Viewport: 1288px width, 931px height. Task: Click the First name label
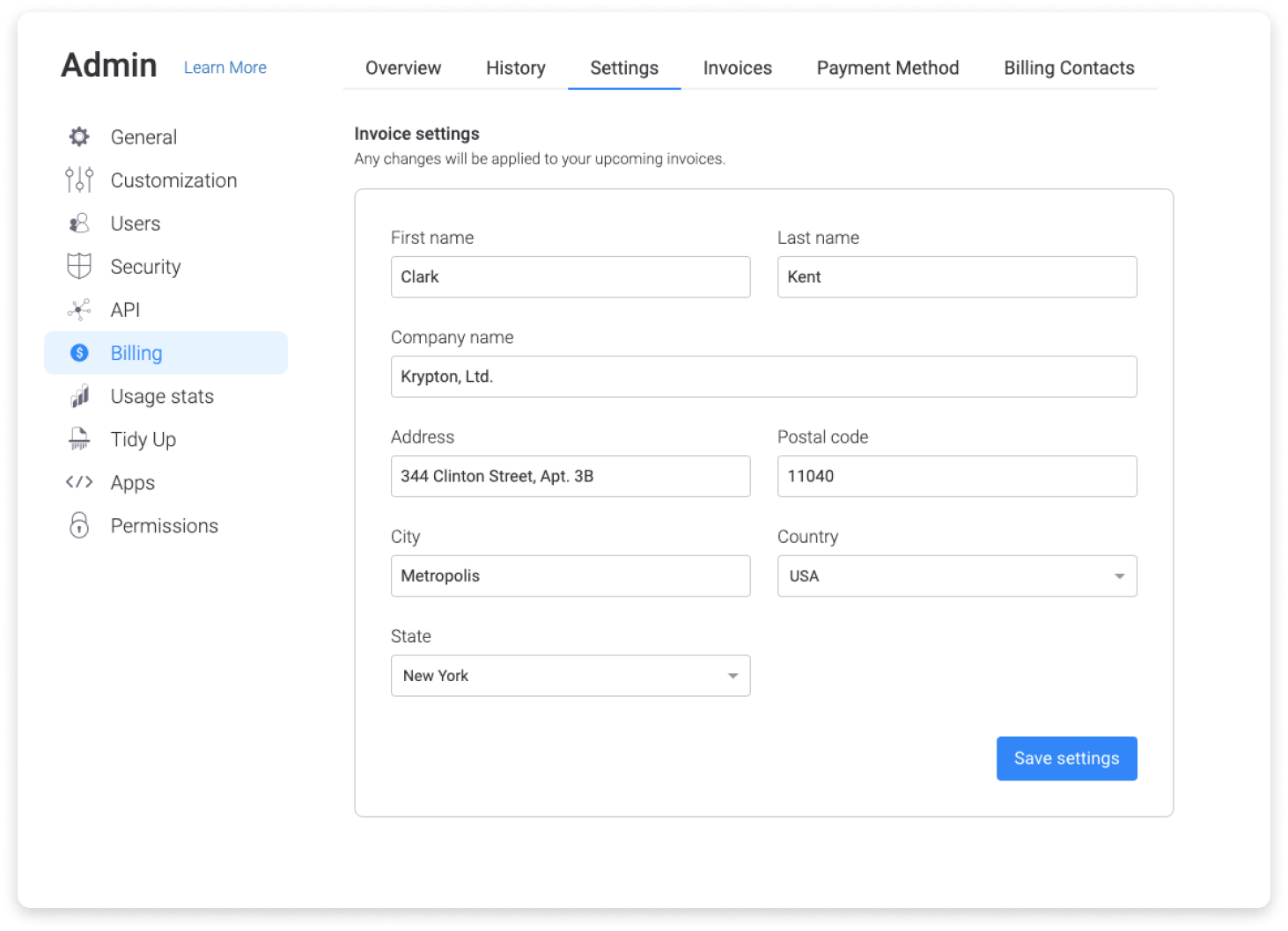(432, 238)
